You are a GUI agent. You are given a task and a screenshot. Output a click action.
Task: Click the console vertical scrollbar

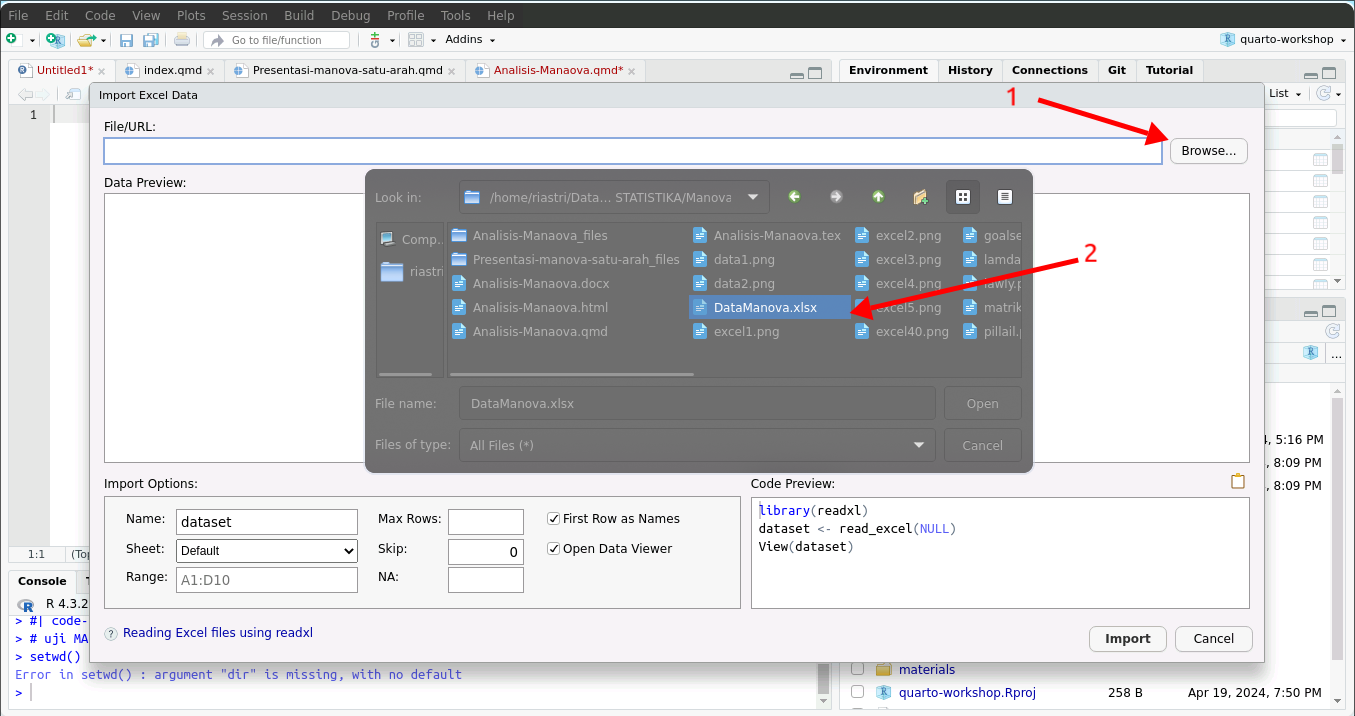824,680
